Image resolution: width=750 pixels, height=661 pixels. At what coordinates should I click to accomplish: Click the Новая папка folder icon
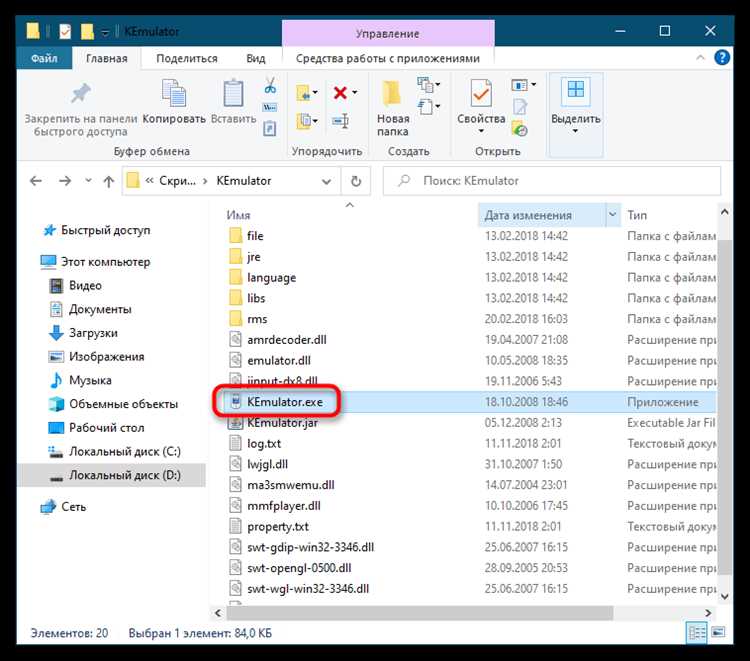pyautogui.click(x=392, y=93)
